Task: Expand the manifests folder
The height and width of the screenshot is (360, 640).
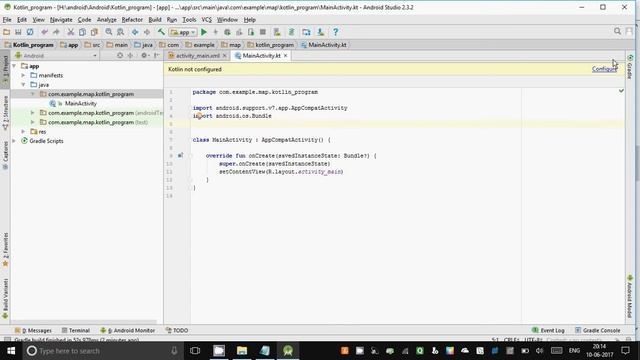Action: point(23,75)
